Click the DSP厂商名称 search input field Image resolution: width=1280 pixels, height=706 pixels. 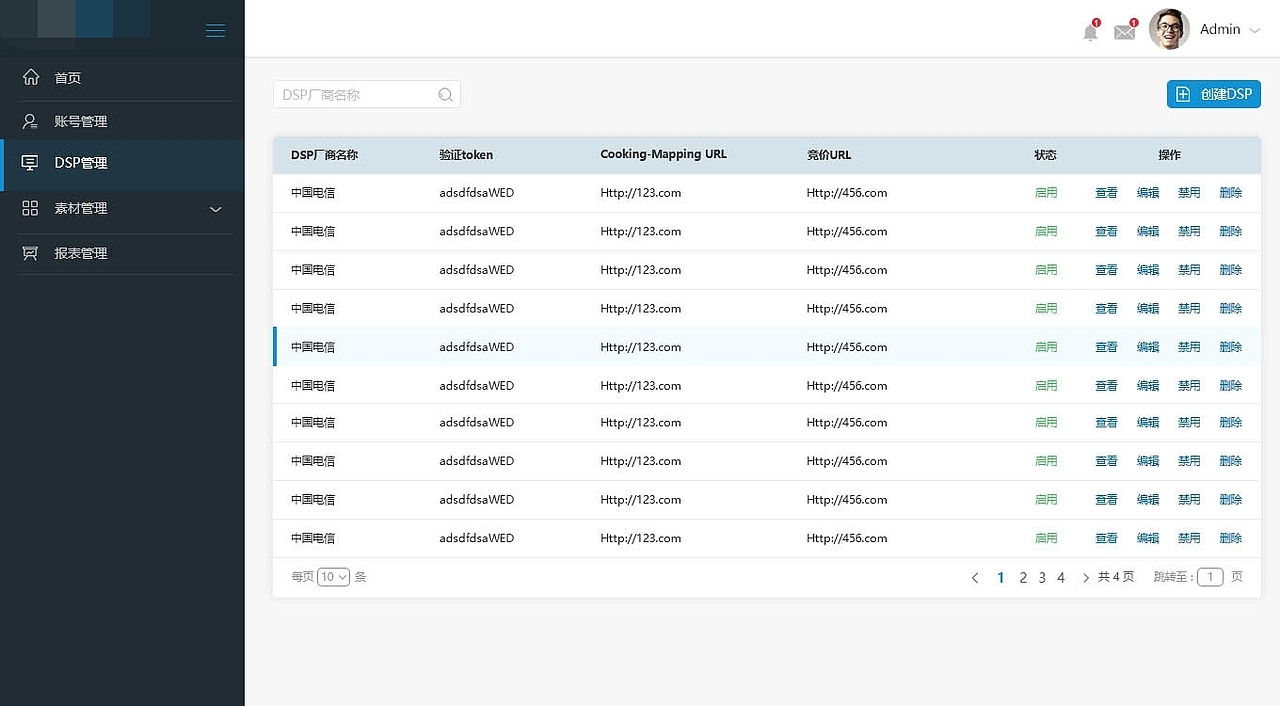tap(366, 95)
